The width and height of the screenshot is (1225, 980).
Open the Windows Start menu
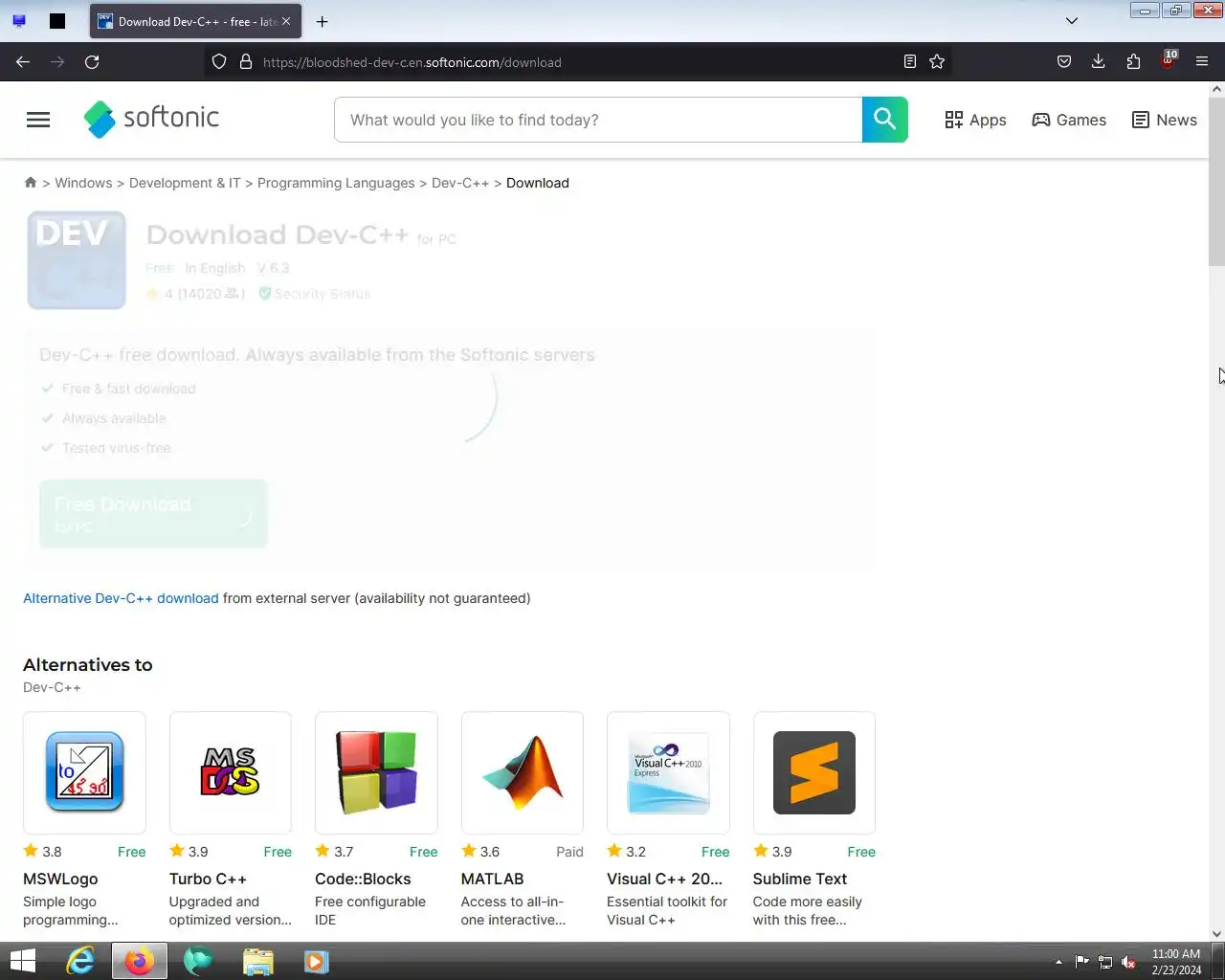[22, 961]
